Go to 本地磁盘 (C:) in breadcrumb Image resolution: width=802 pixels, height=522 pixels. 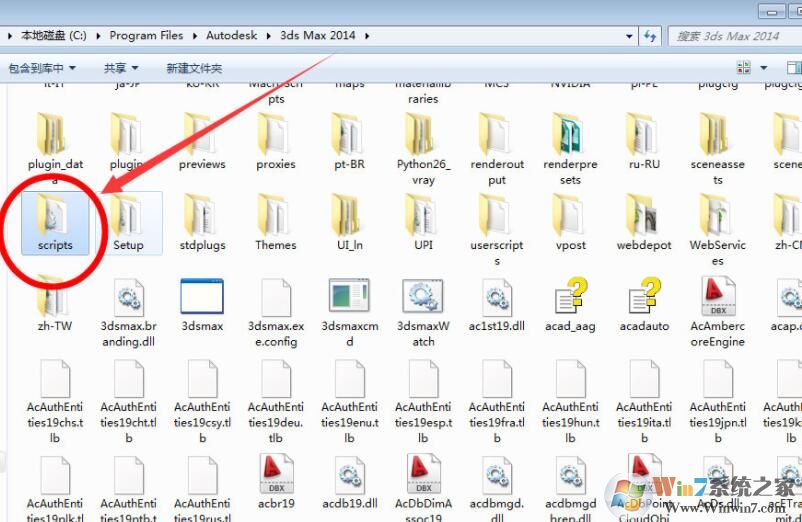pos(54,35)
